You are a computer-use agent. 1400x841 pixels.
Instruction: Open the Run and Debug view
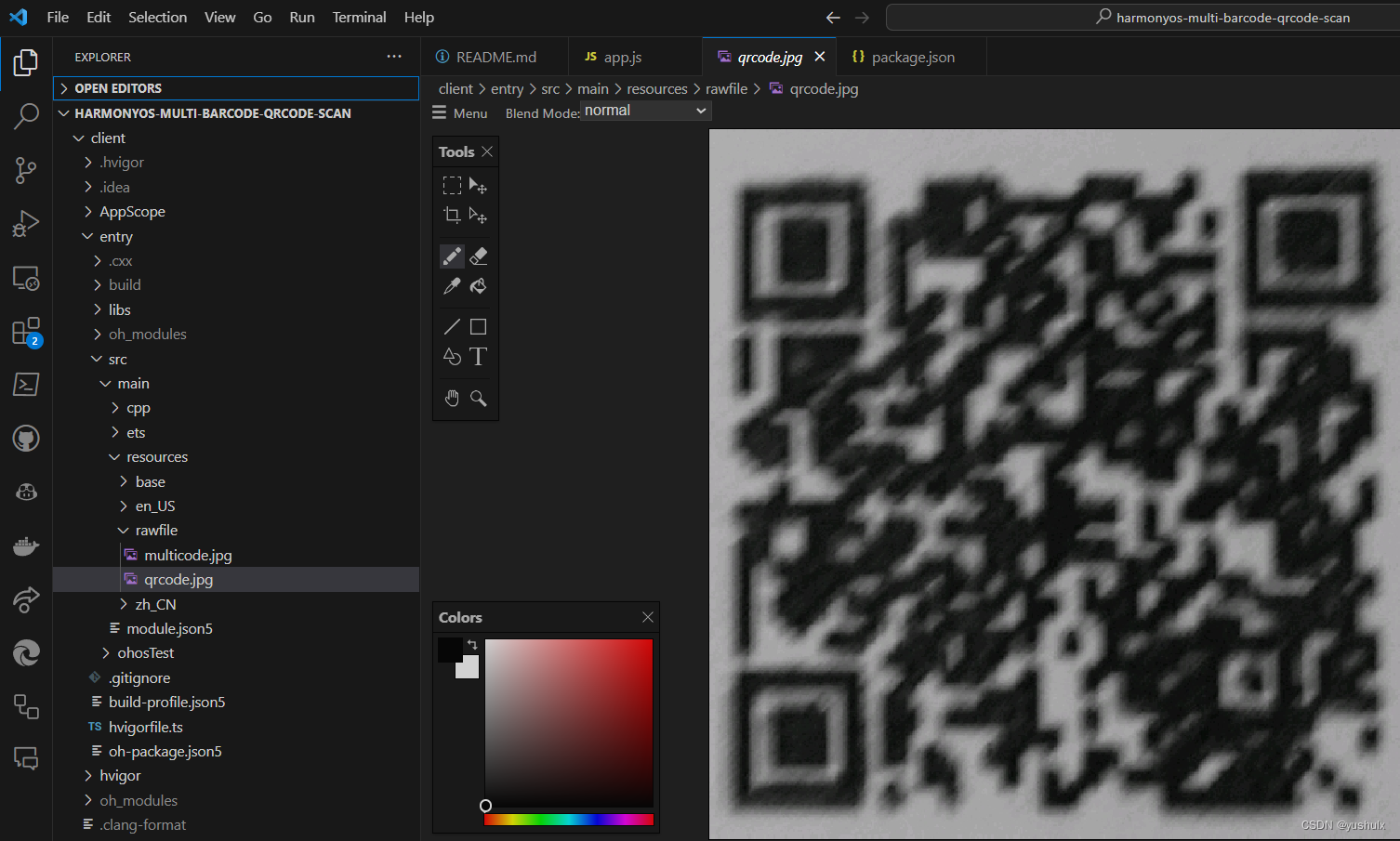26,224
